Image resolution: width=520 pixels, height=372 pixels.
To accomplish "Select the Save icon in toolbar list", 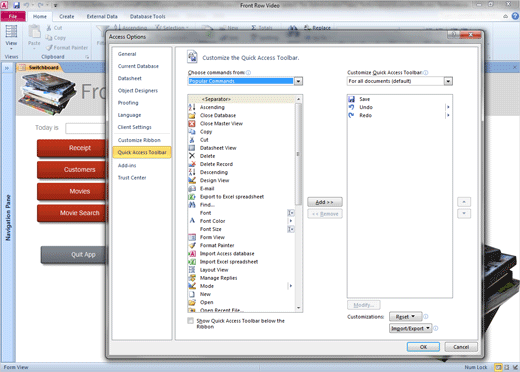I will coord(351,99).
